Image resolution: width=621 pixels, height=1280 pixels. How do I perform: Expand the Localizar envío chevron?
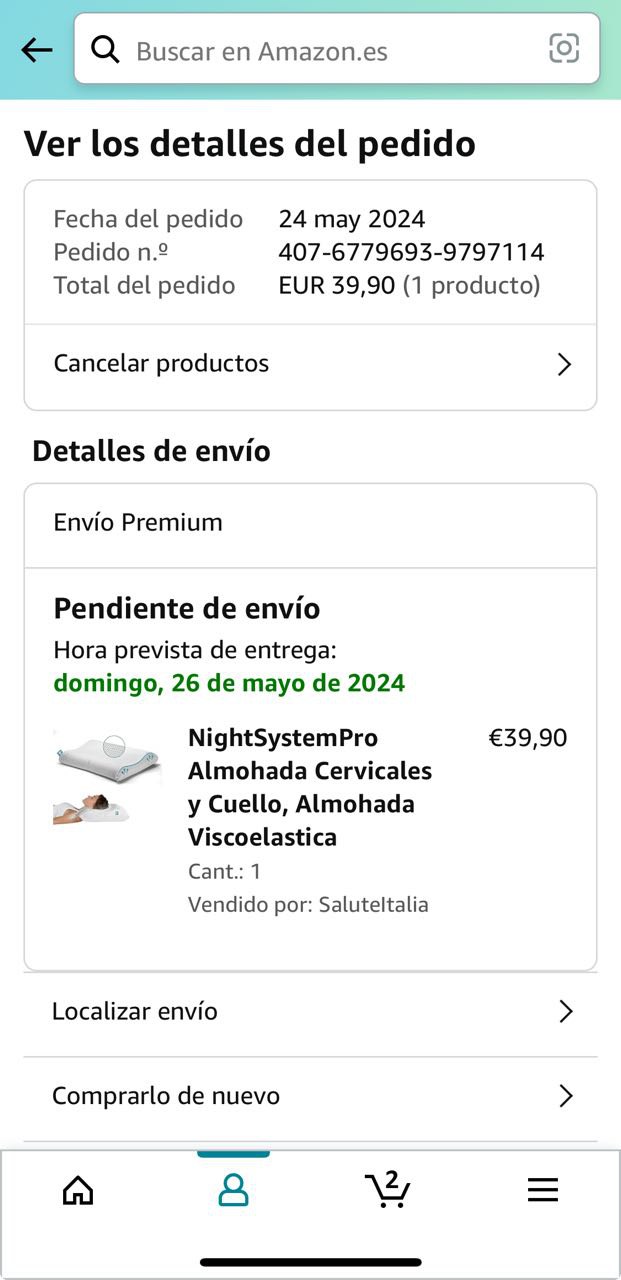[x=565, y=1012]
